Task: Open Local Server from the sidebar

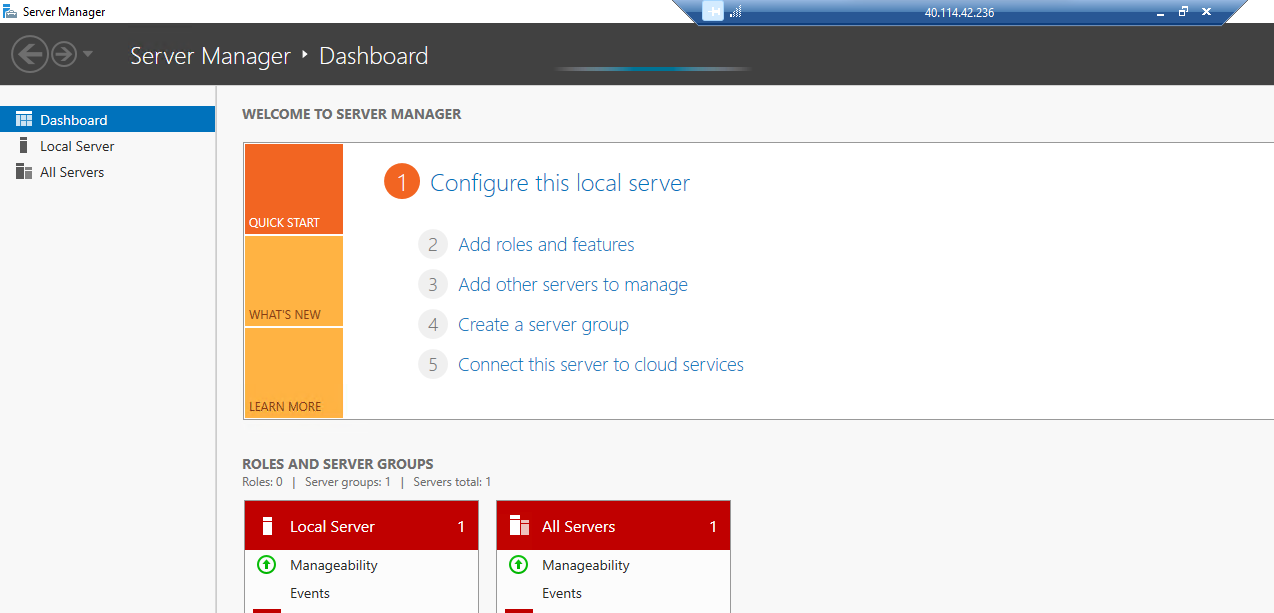Action: tap(77, 146)
